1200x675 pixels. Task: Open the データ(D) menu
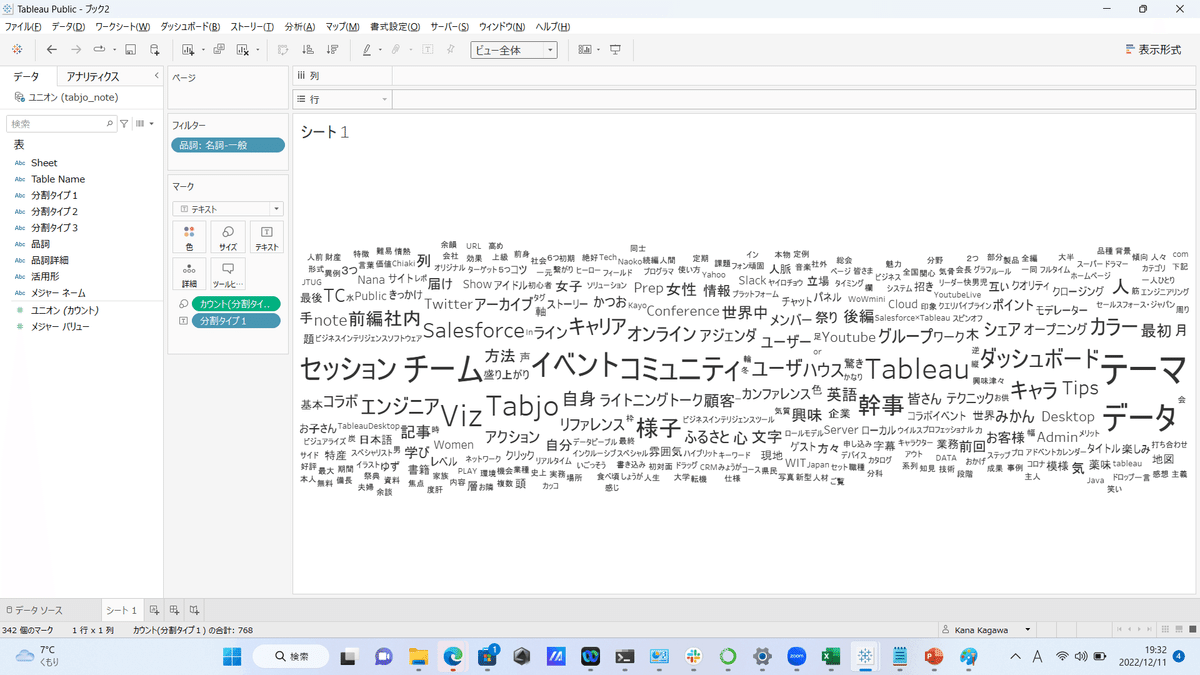click(67, 26)
